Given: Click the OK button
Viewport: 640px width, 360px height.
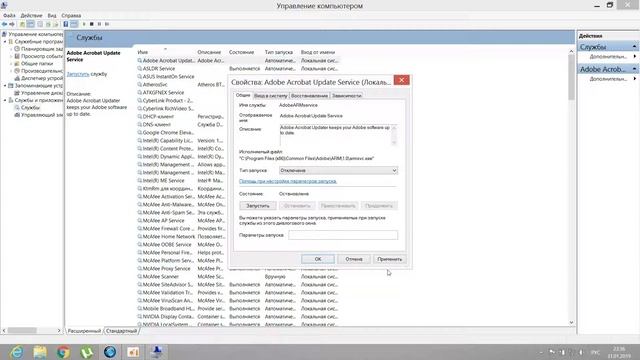Looking at the screenshot, I should (x=318, y=259).
